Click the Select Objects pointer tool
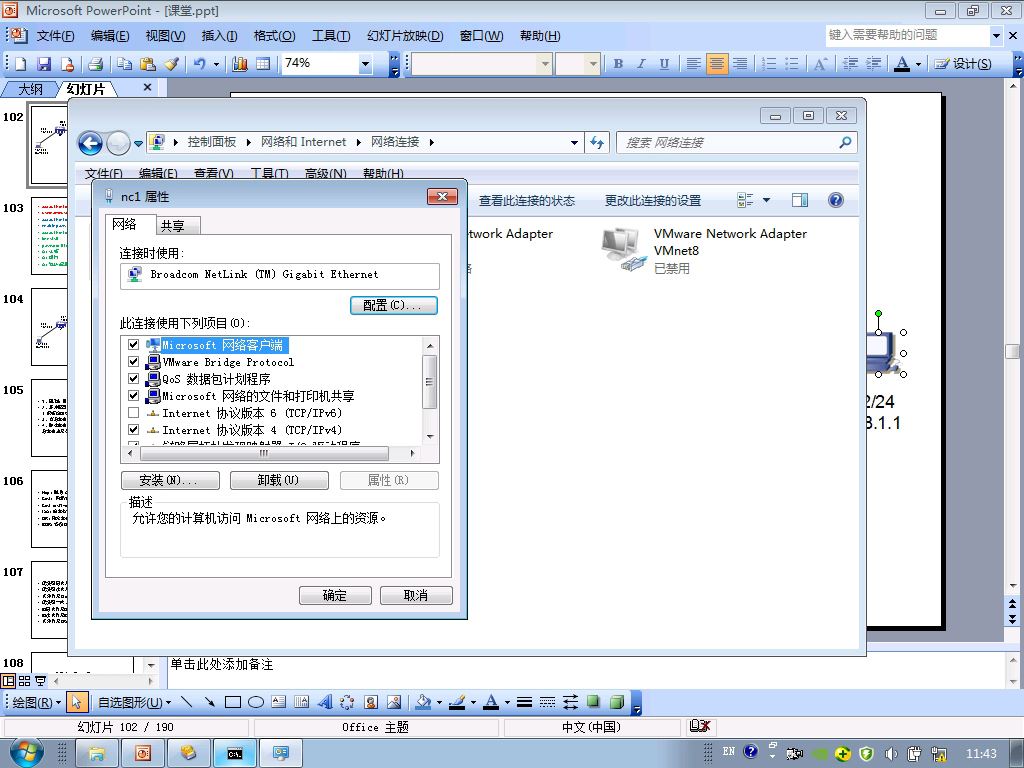 point(76,702)
